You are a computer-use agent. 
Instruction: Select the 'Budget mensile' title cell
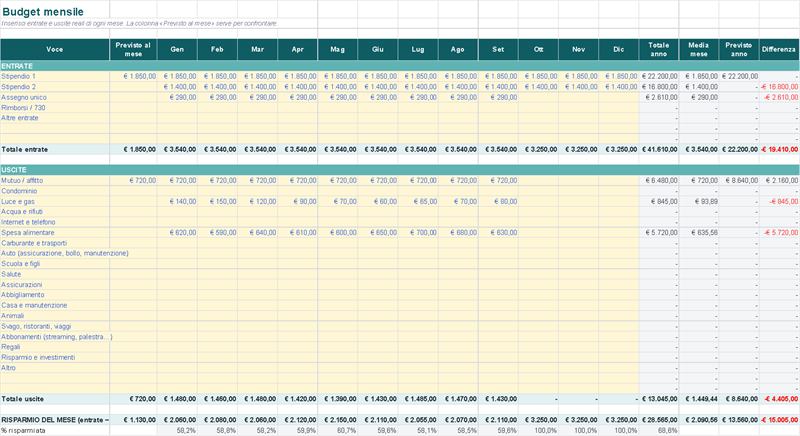click(x=43, y=12)
